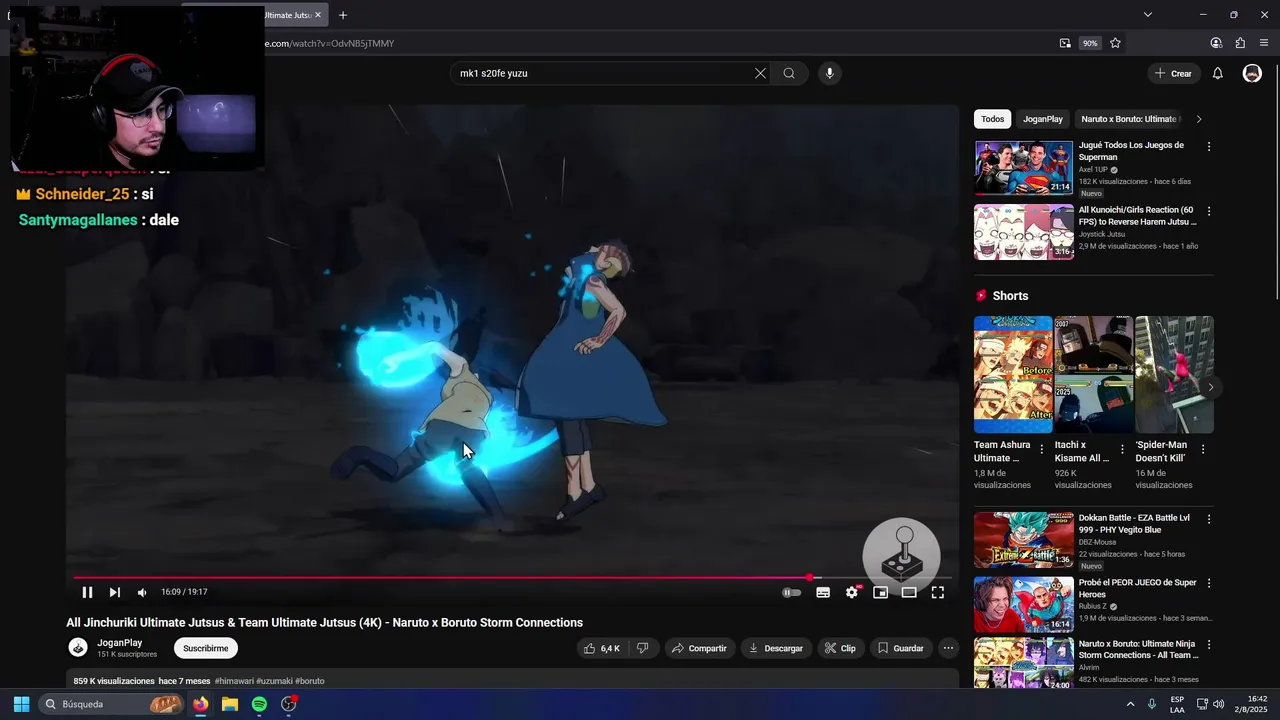This screenshot has width=1280, height=720.
Task: Start voice search with microphone
Action: 829,73
